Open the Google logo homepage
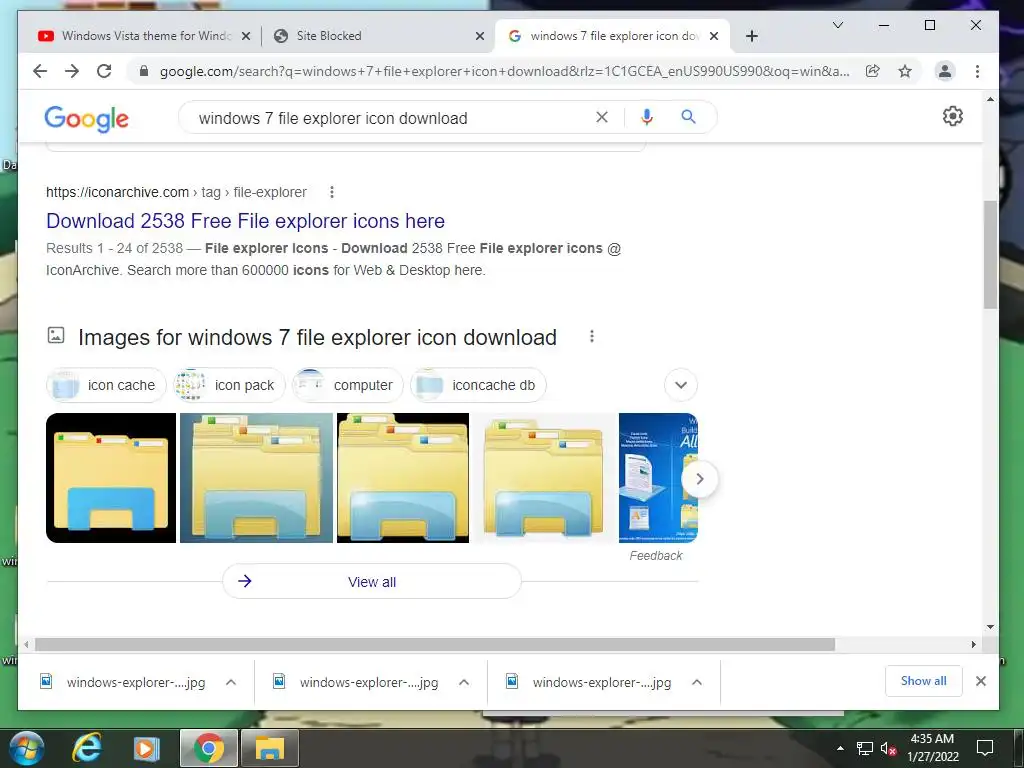This screenshot has width=1024, height=768. pos(86,118)
